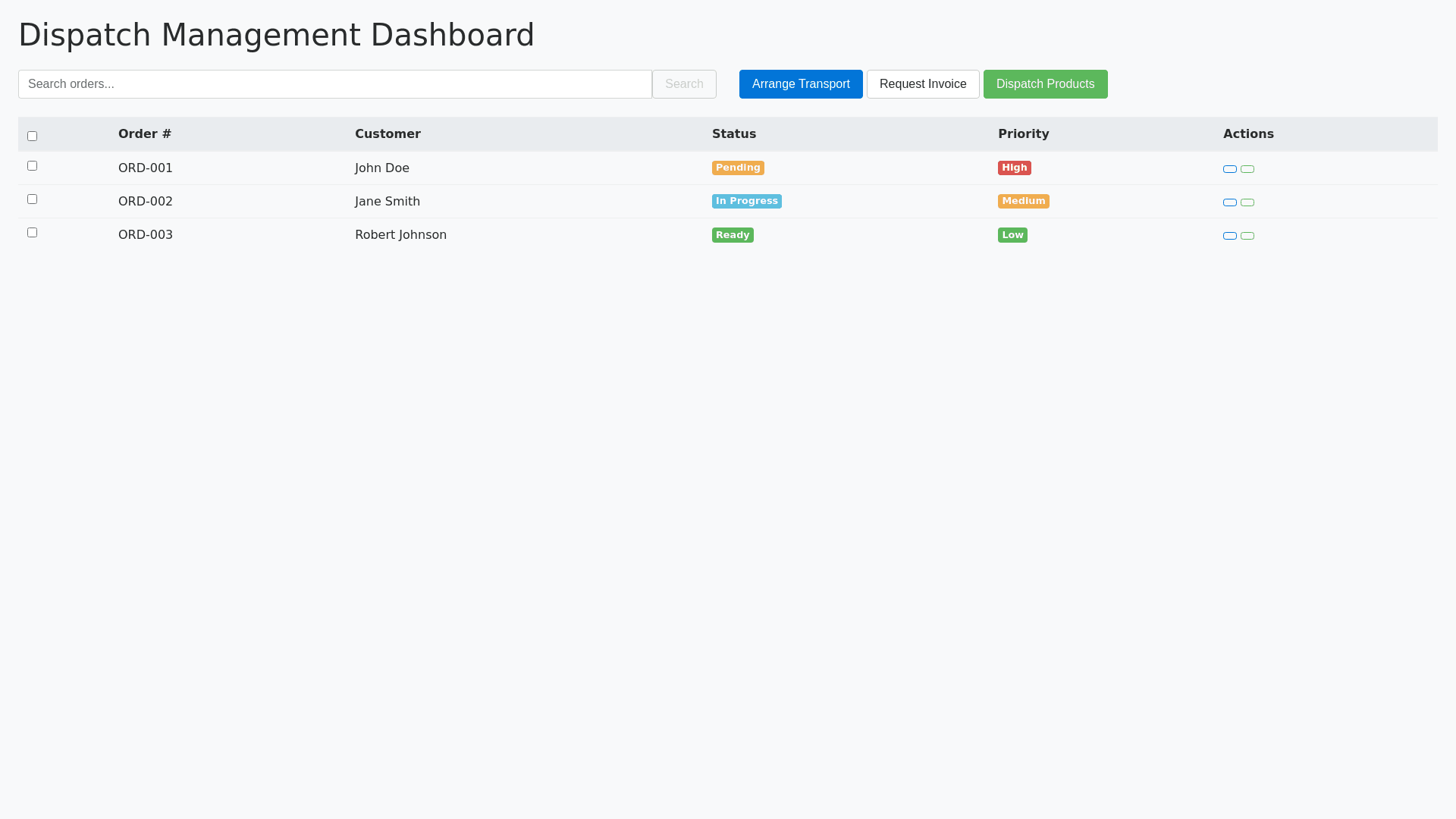Click the blue action button for ORD-003
This screenshot has width=1456, height=819.
[x=1230, y=236]
